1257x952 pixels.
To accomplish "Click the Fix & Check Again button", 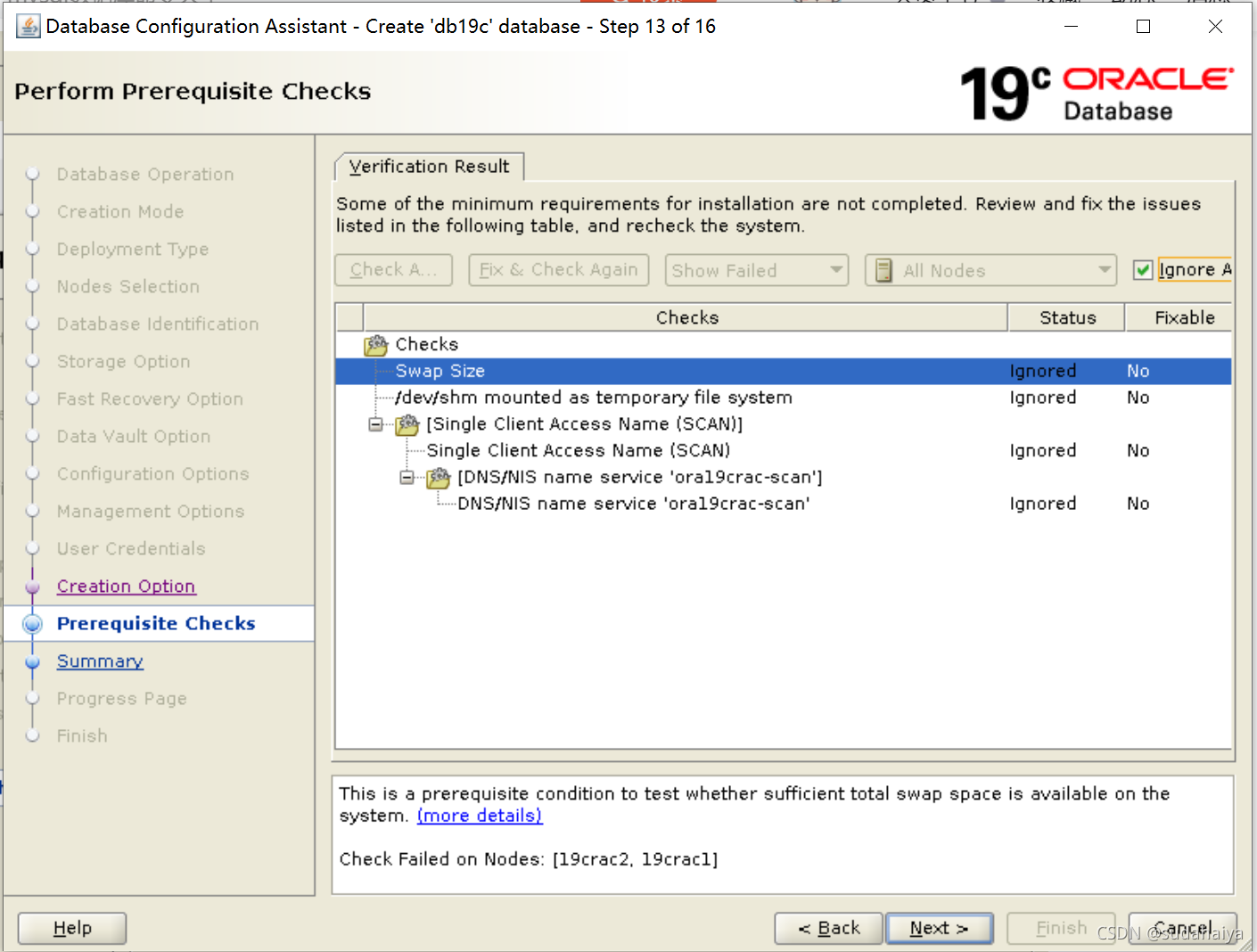I will point(558,270).
